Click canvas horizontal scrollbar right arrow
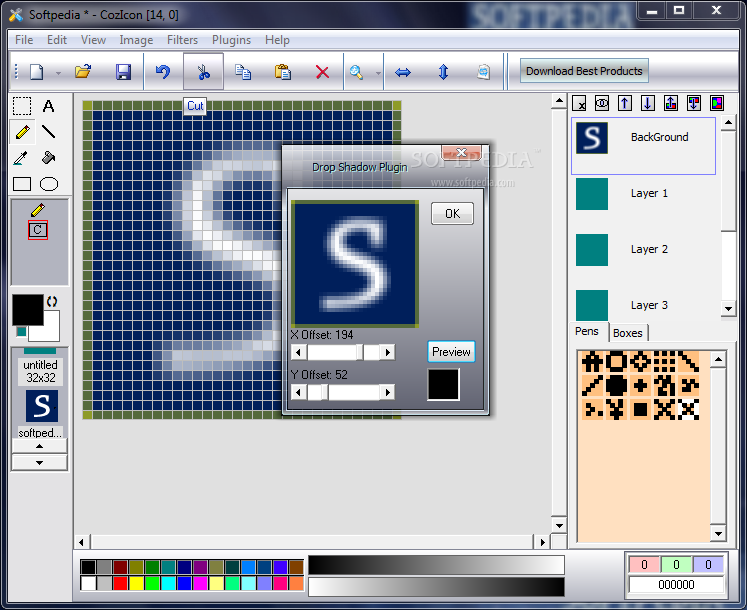 [x=542, y=542]
